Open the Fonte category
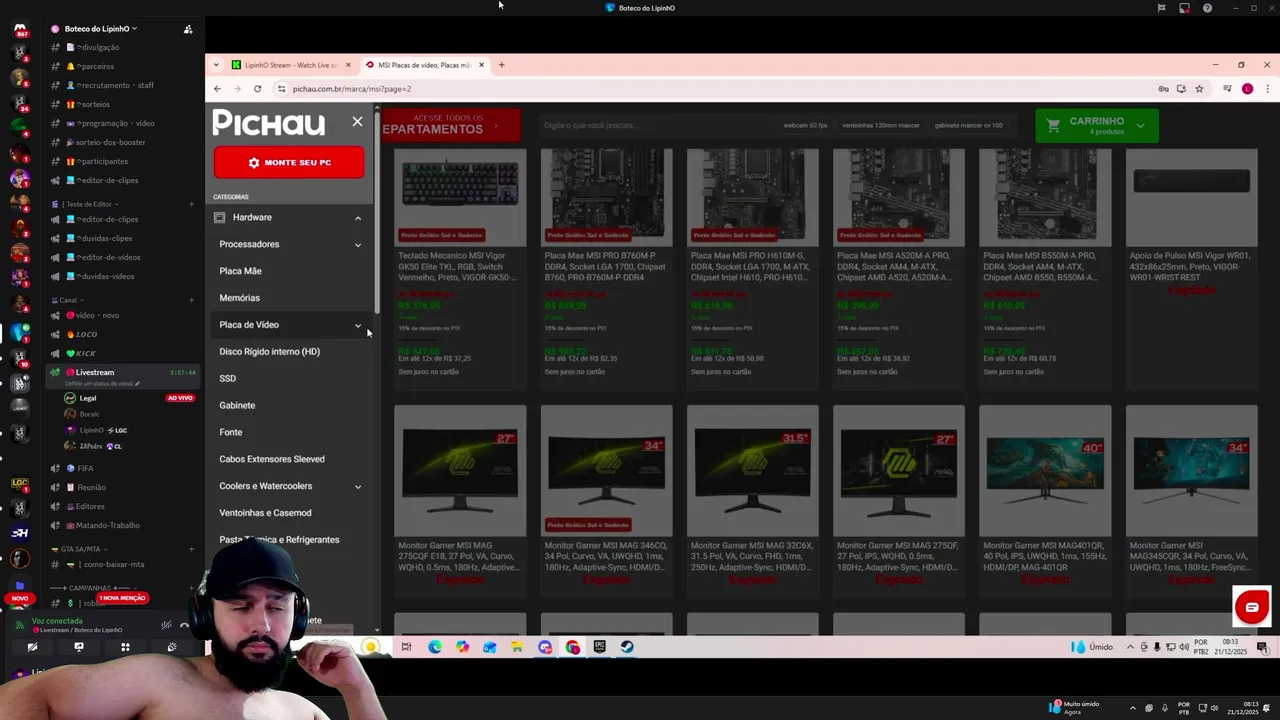The image size is (1280, 720). tap(230, 432)
